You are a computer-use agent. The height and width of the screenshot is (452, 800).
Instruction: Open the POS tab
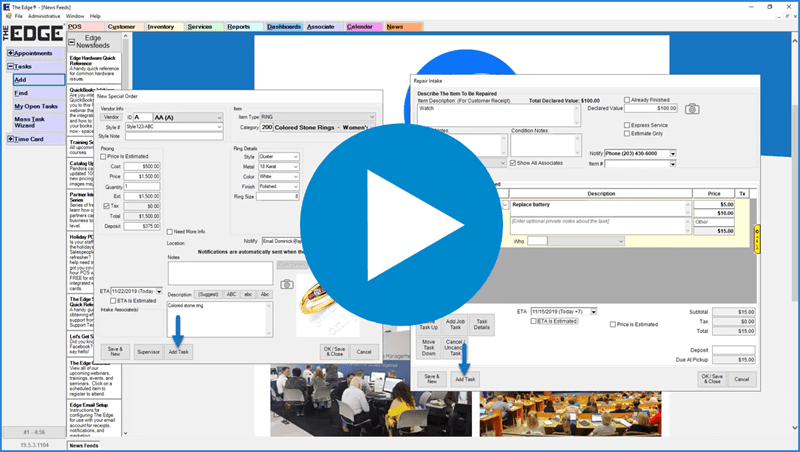point(85,27)
